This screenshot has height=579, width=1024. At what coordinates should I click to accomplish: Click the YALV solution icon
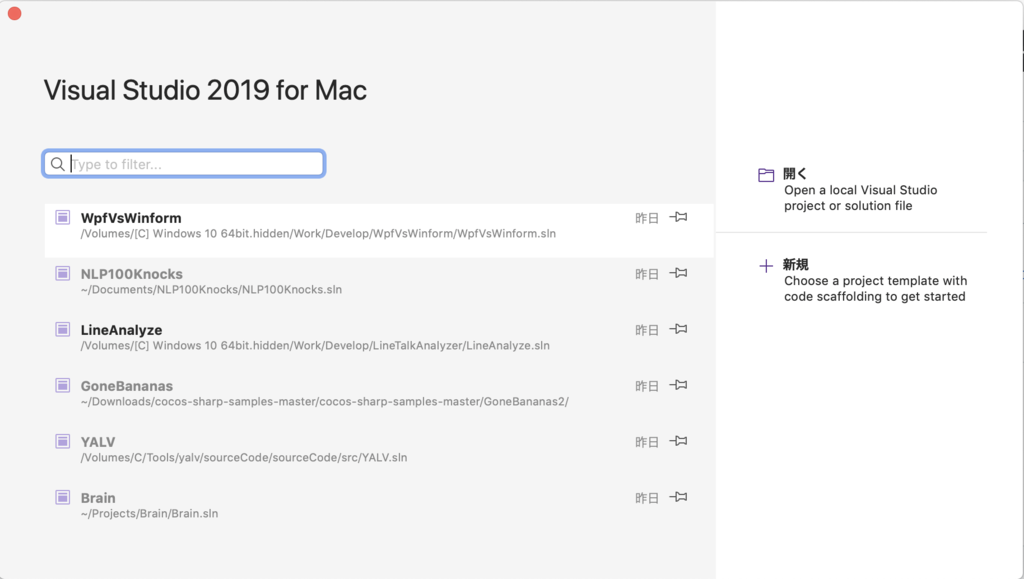[x=63, y=442]
